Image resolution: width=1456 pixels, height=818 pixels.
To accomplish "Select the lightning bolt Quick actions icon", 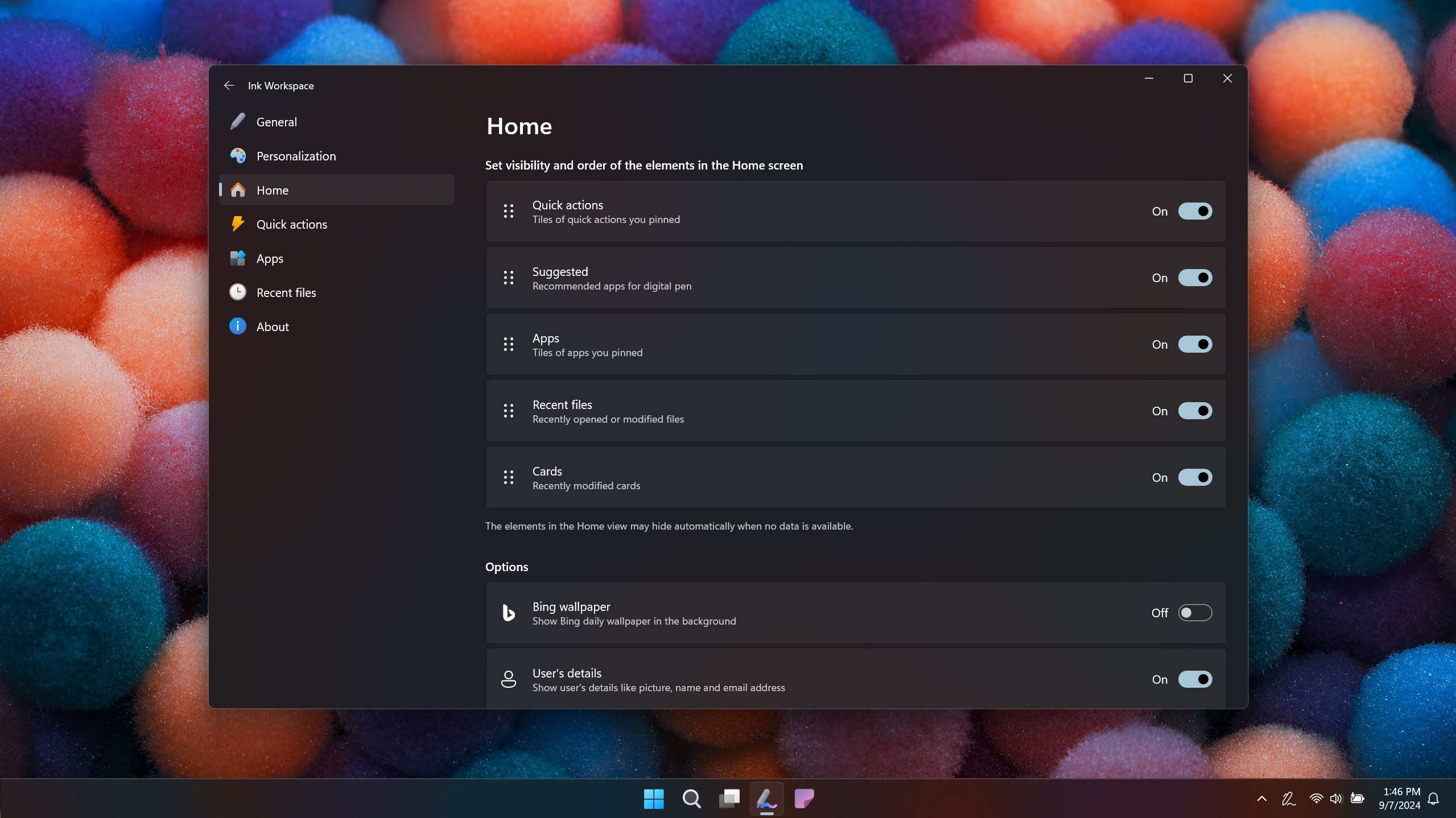I will [x=237, y=224].
